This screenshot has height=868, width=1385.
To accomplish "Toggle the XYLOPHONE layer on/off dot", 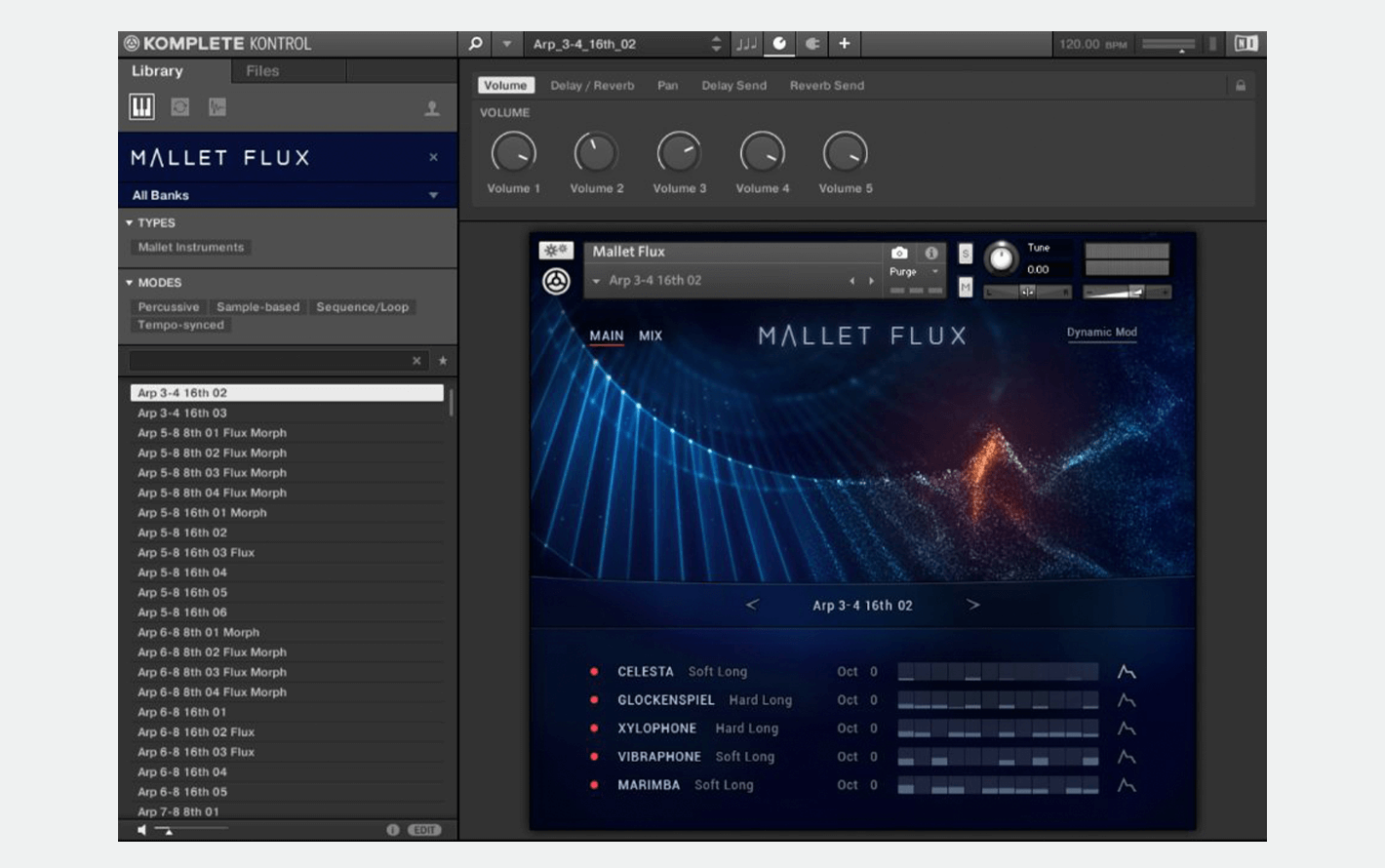I will 594,729.
